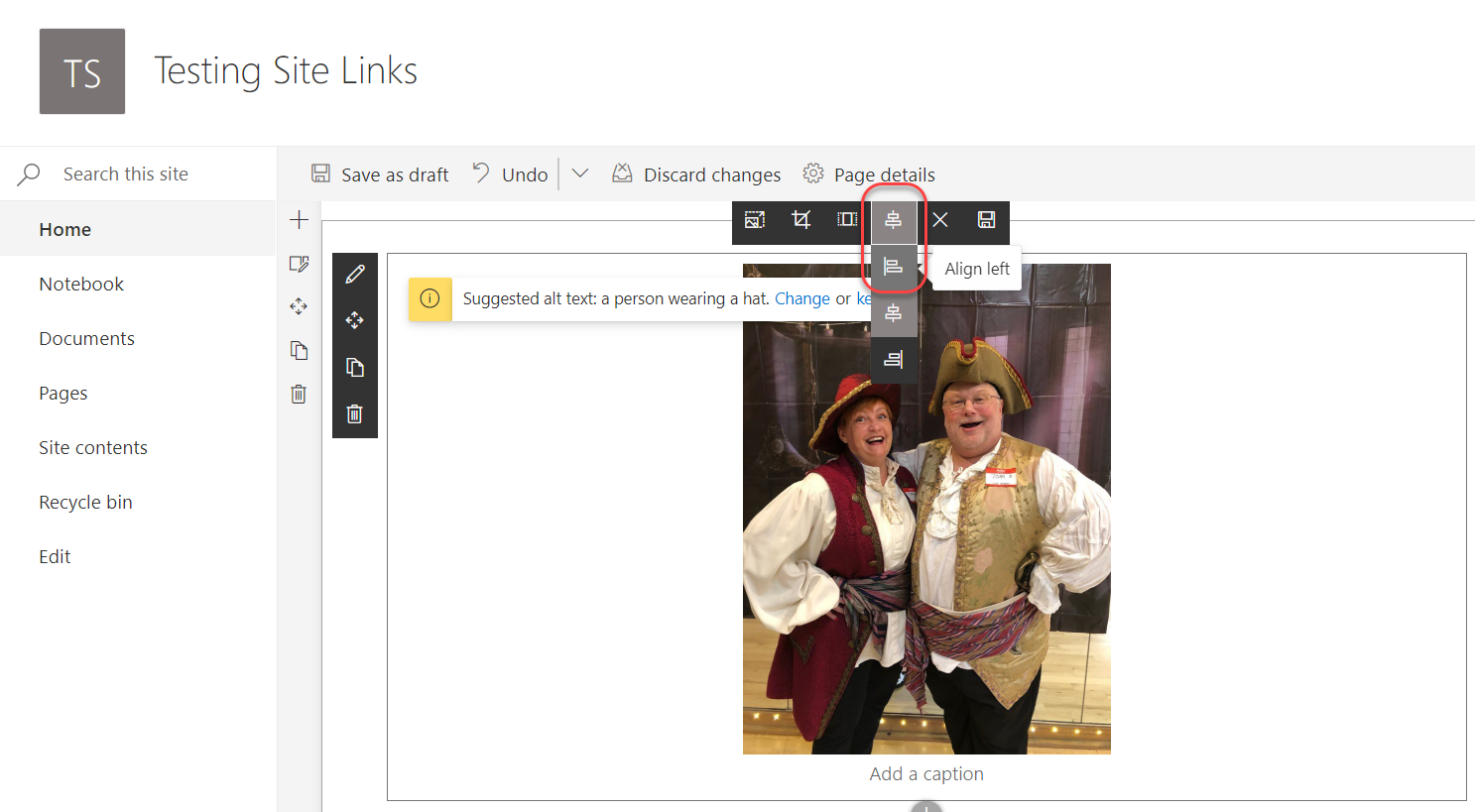Click the image frame icon beside crop
1475x812 pixels.
pos(846,219)
